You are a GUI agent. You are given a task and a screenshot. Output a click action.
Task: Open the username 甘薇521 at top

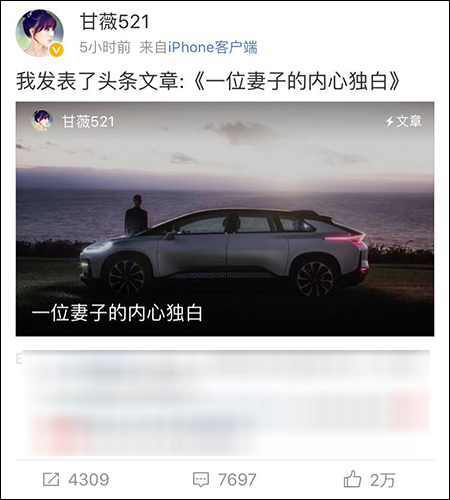pos(114,22)
